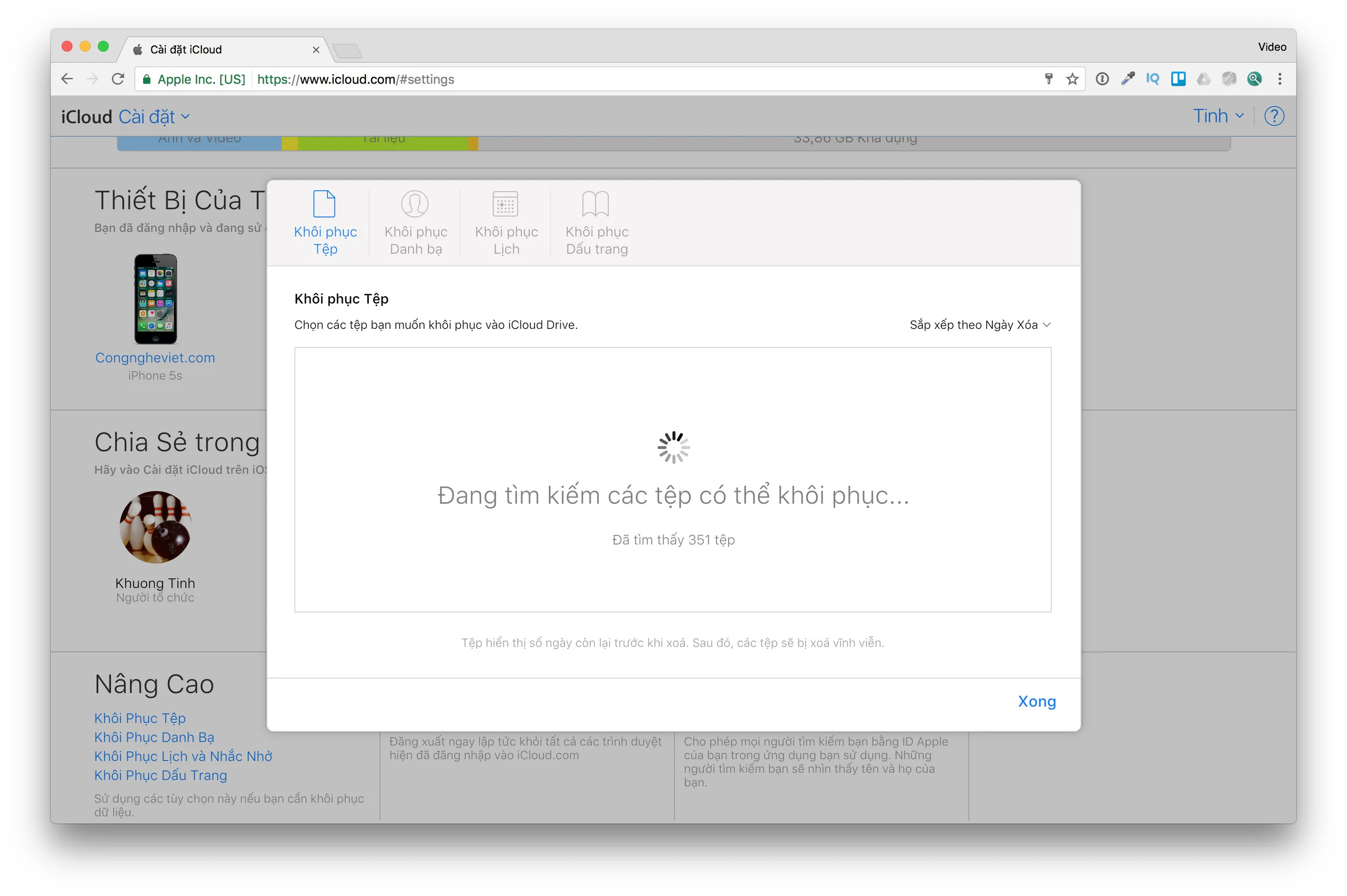Close the Cài đặt iCloud tab
The image size is (1347, 896).
point(316,49)
